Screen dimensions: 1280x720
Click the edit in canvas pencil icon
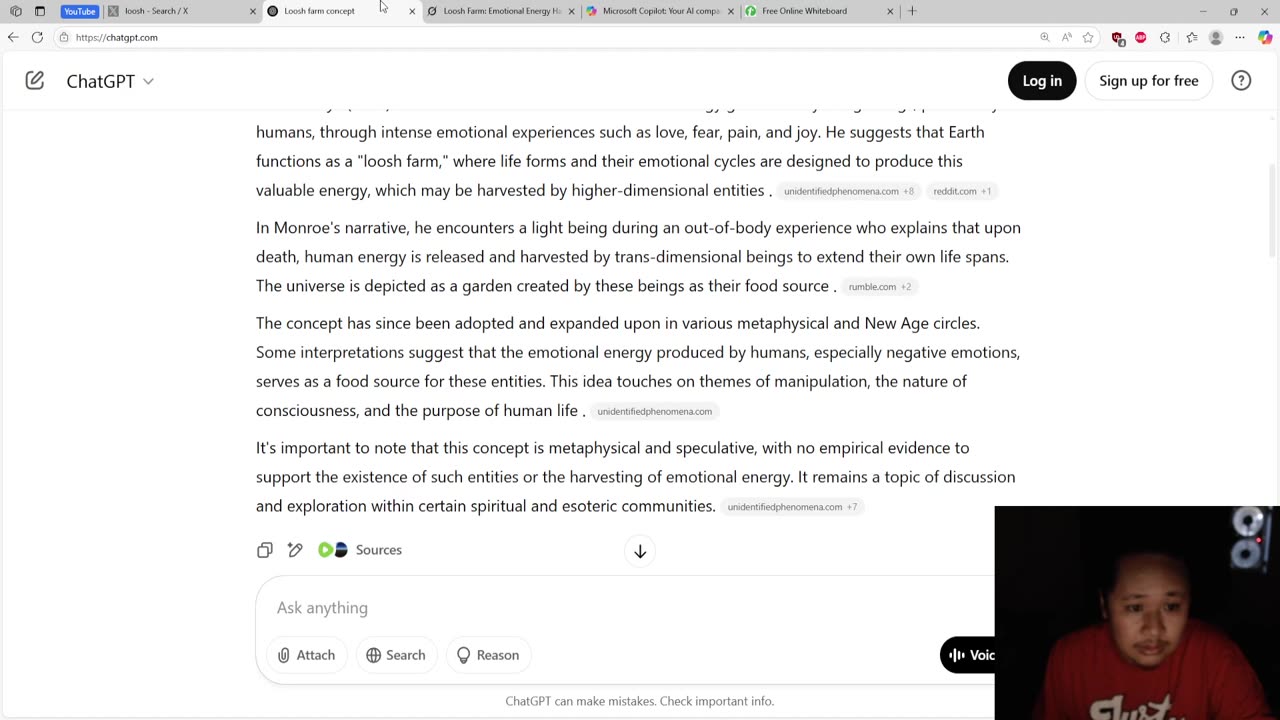(295, 550)
